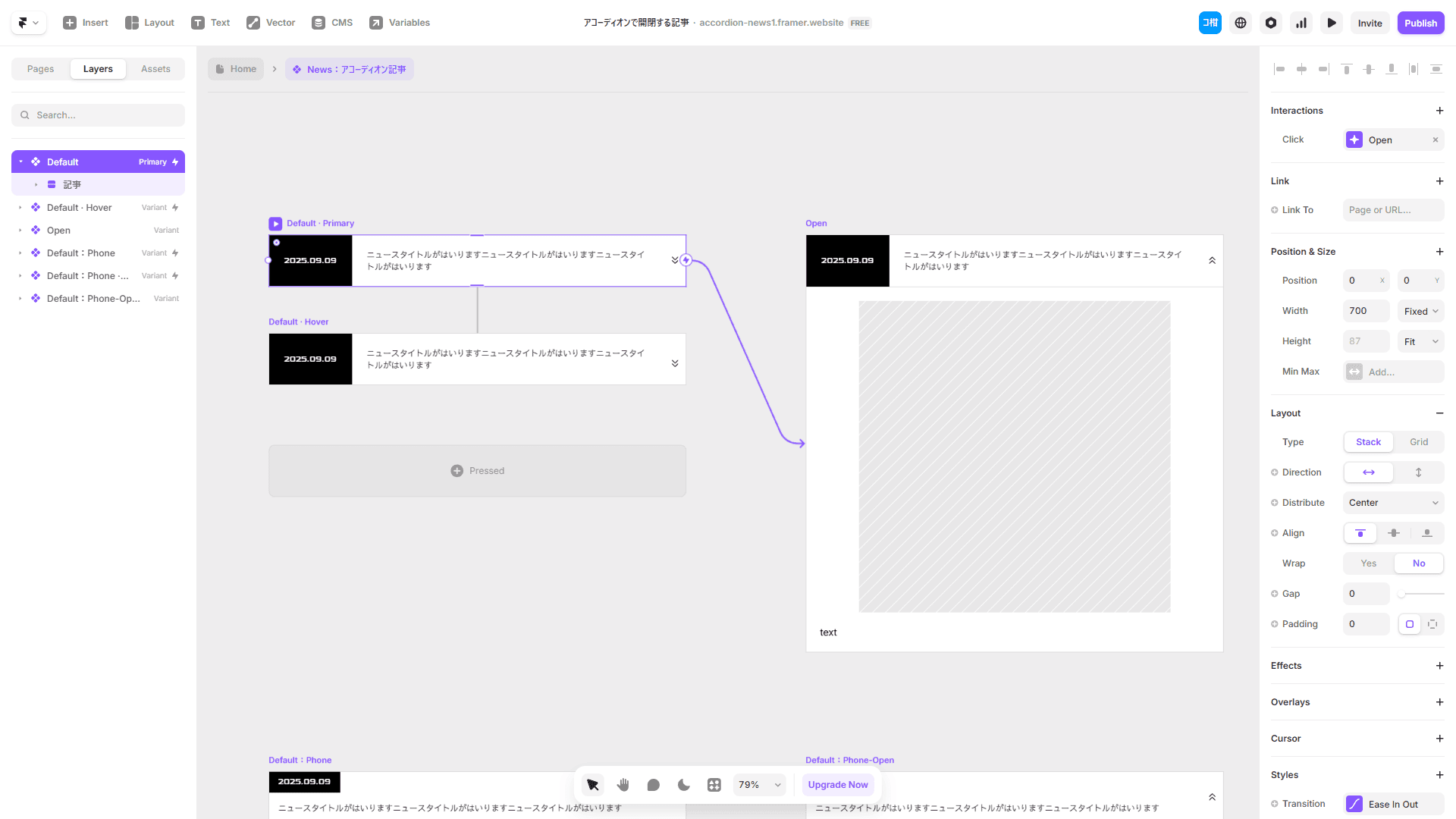Open the Distribute Center dropdown

[x=1393, y=503]
